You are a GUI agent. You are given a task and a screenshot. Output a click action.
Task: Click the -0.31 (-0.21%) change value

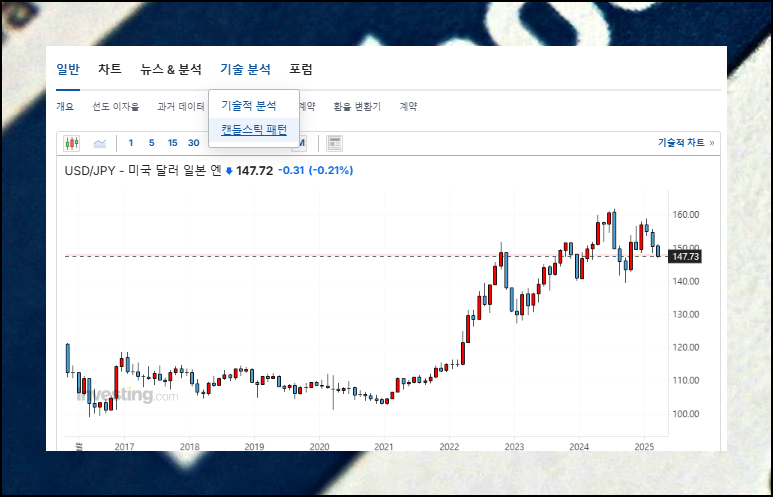pyautogui.click(x=316, y=171)
